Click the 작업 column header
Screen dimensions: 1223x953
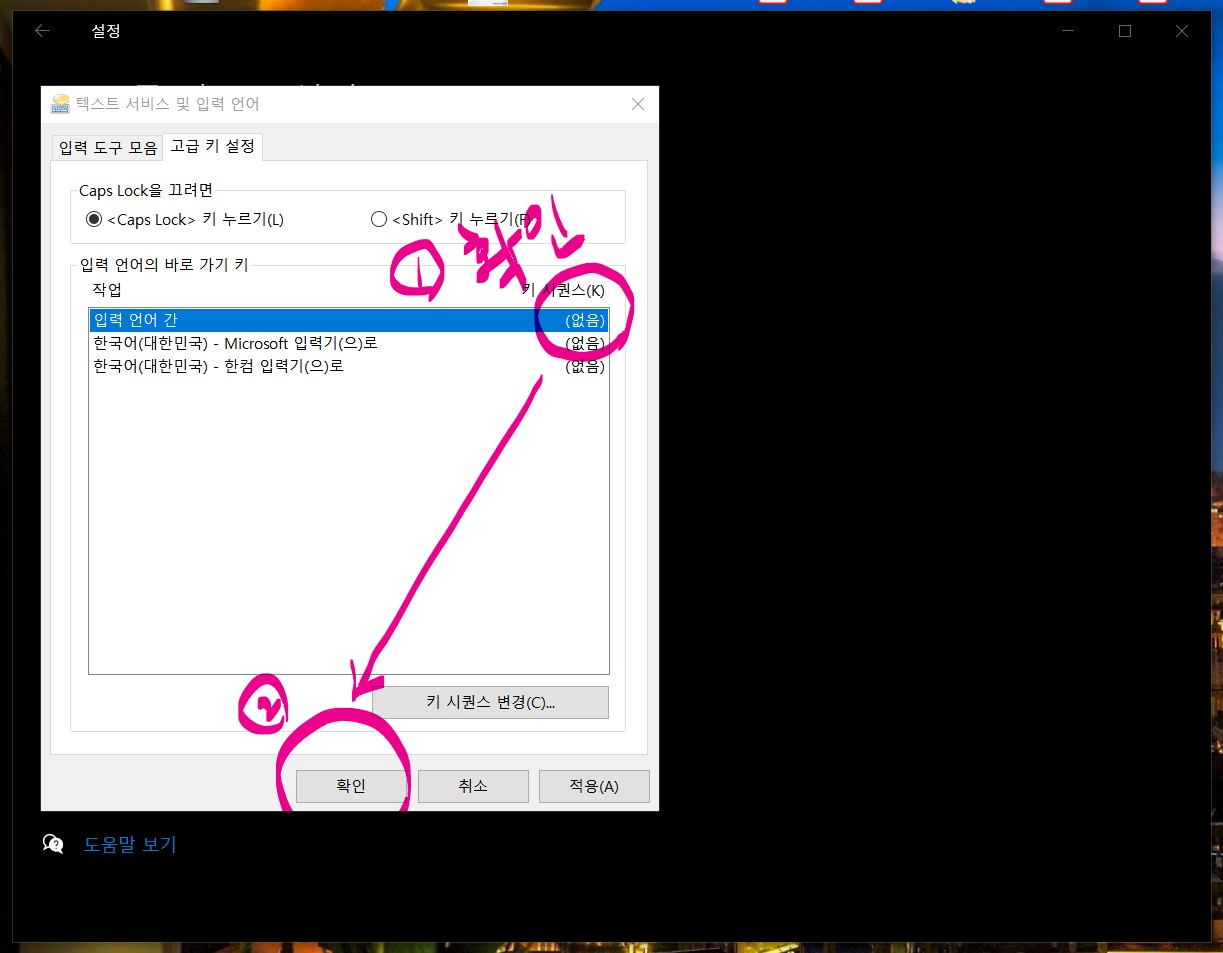107,290
